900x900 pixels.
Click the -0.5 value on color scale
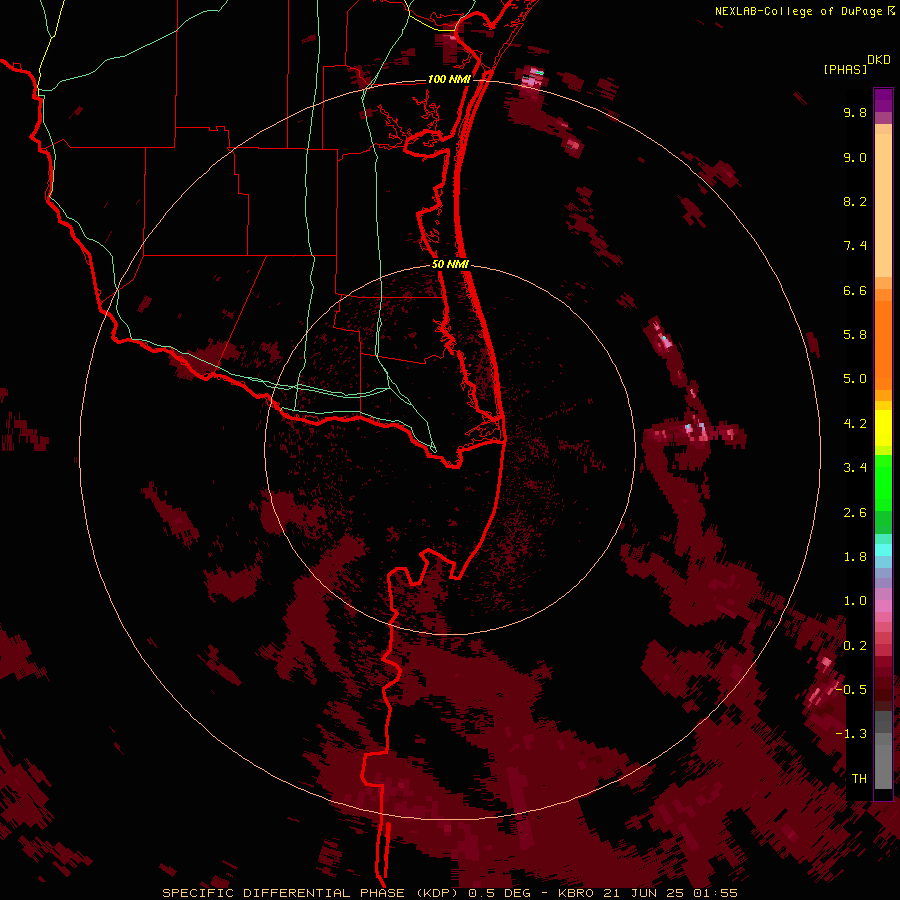[x=851, y=690]
